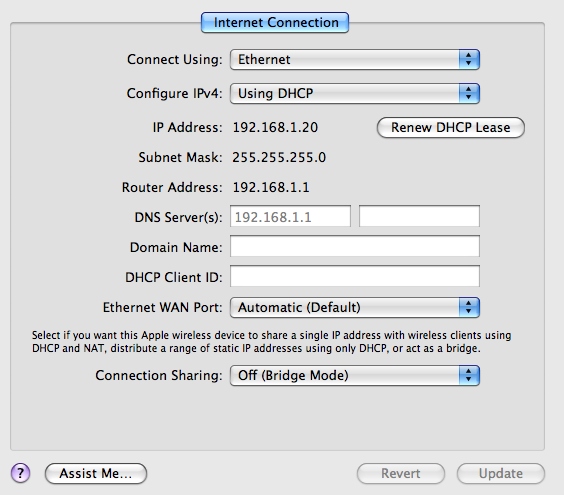The height and width of the screenshot is (495, 564).
Task: Open the help question mark button
Action: tap(21, 473)
